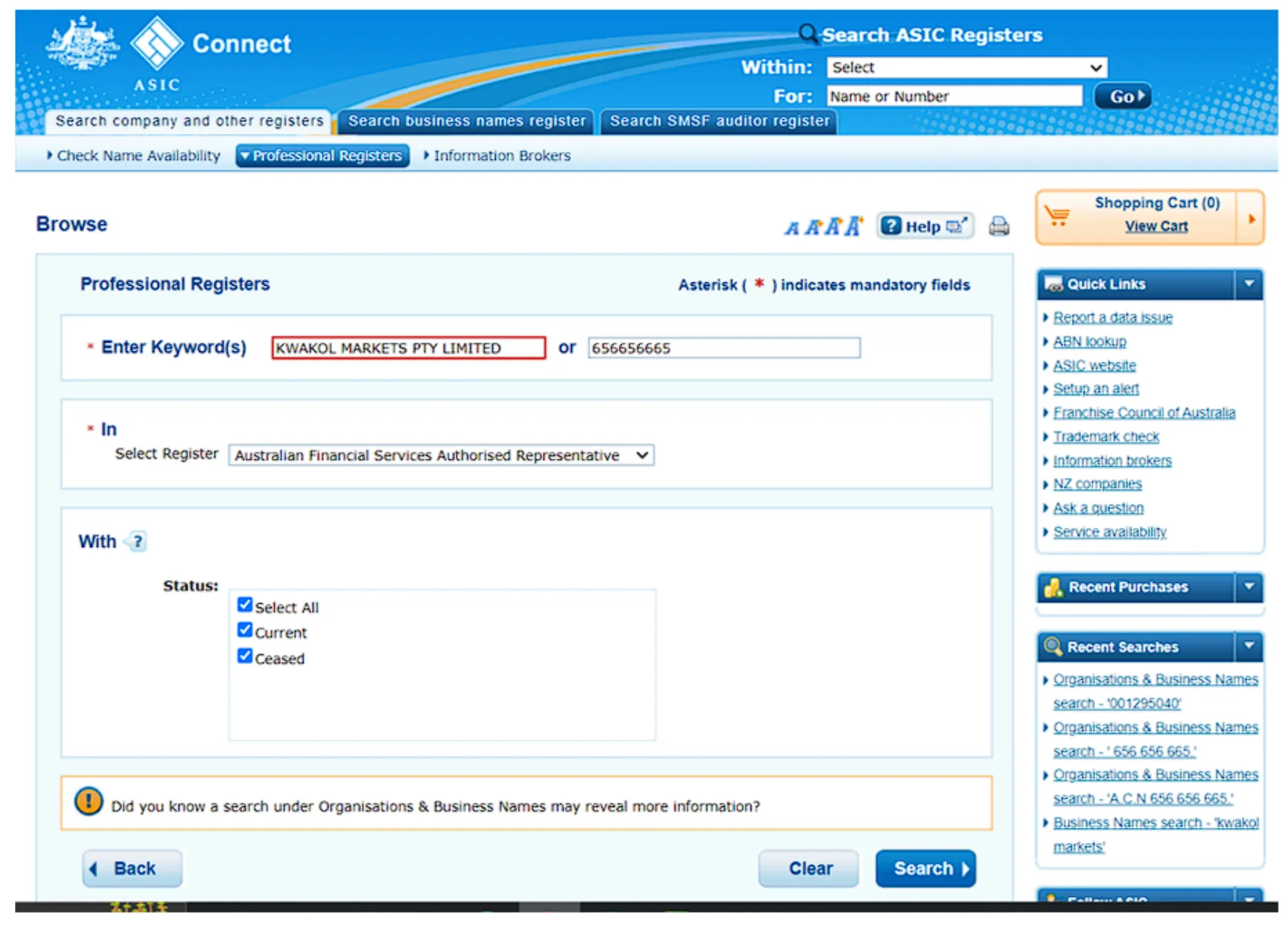Switch to Search business names register tab
This screenshot has width=1288, height=929.
pyautogui.click(x=467, y=121)
